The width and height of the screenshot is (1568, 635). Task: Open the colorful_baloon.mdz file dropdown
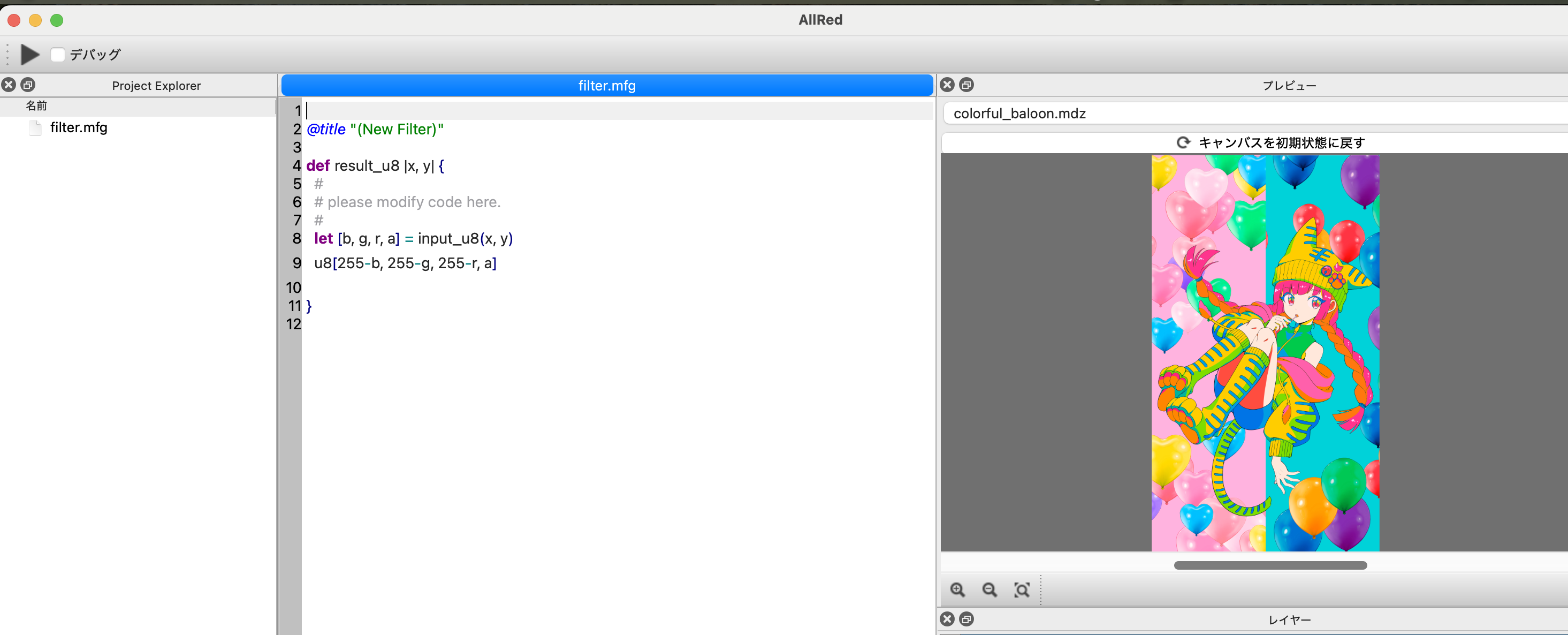[x=1254, y=114]
